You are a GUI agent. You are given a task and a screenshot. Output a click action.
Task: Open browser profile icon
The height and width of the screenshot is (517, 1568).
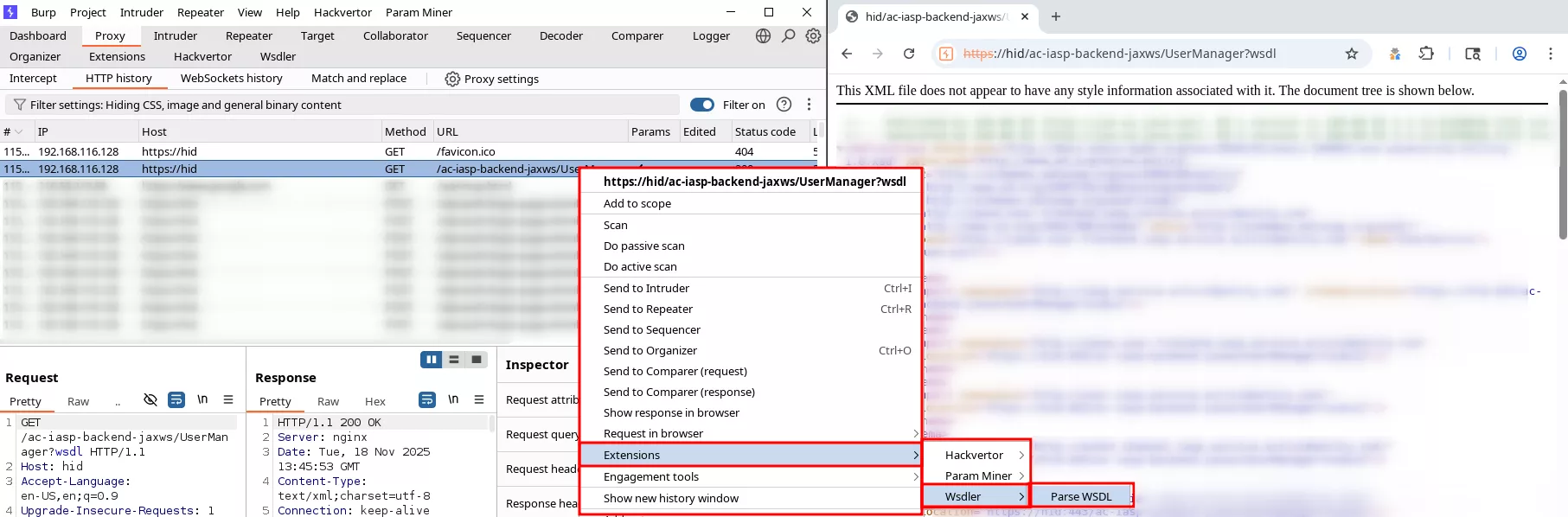tap(1519, 54)
